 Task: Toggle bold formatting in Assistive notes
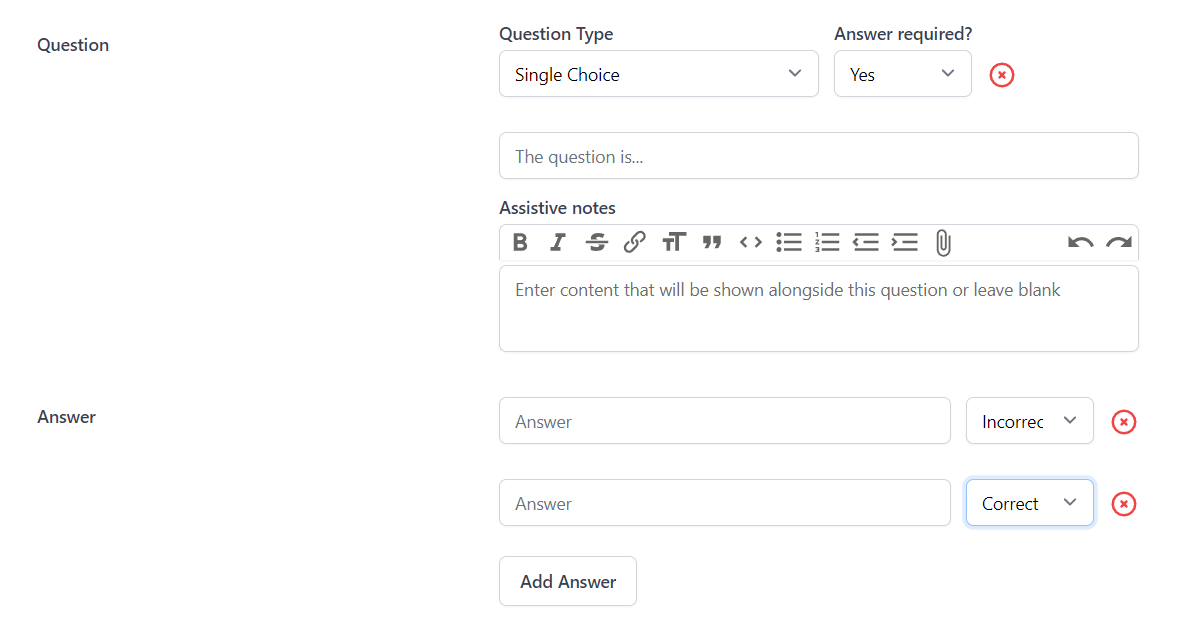click(520, 243)
